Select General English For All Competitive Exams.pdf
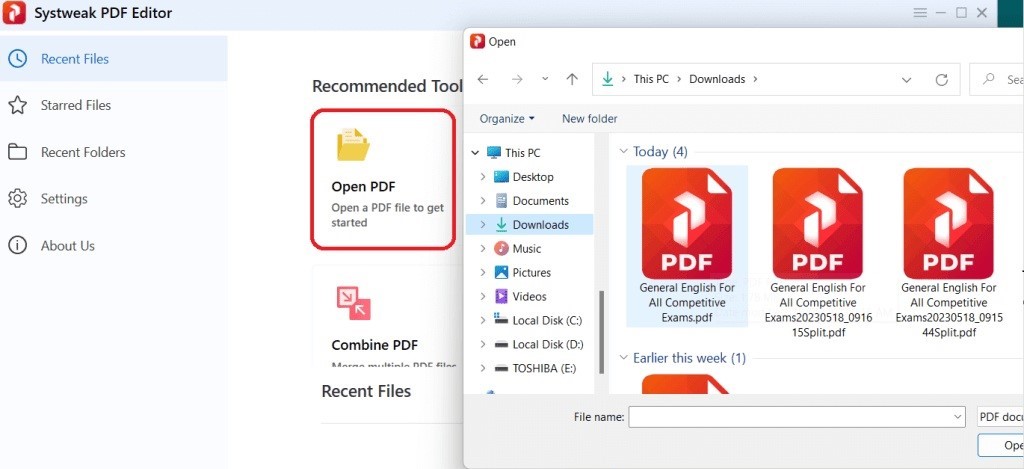 [686, 246]
